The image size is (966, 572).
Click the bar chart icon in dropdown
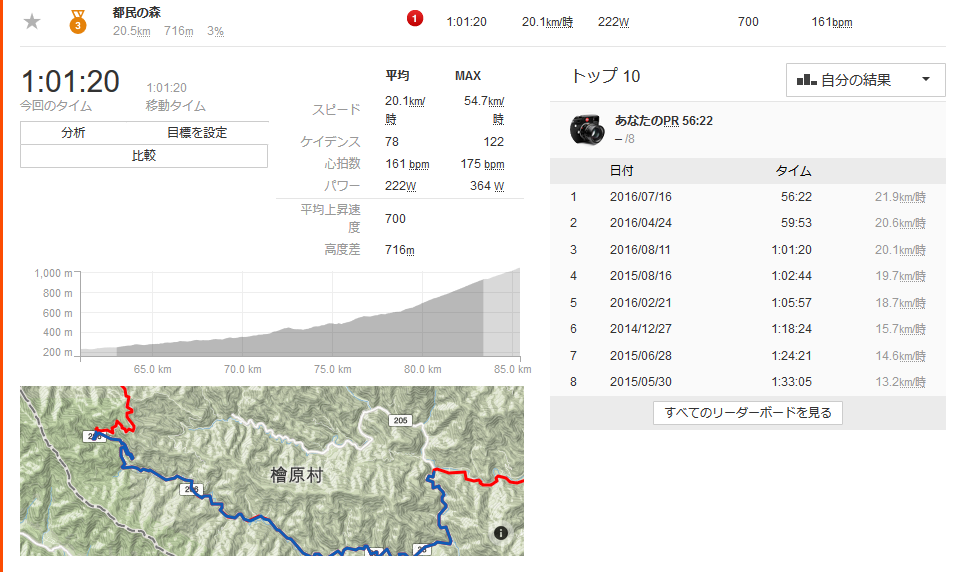coord(806,80)
